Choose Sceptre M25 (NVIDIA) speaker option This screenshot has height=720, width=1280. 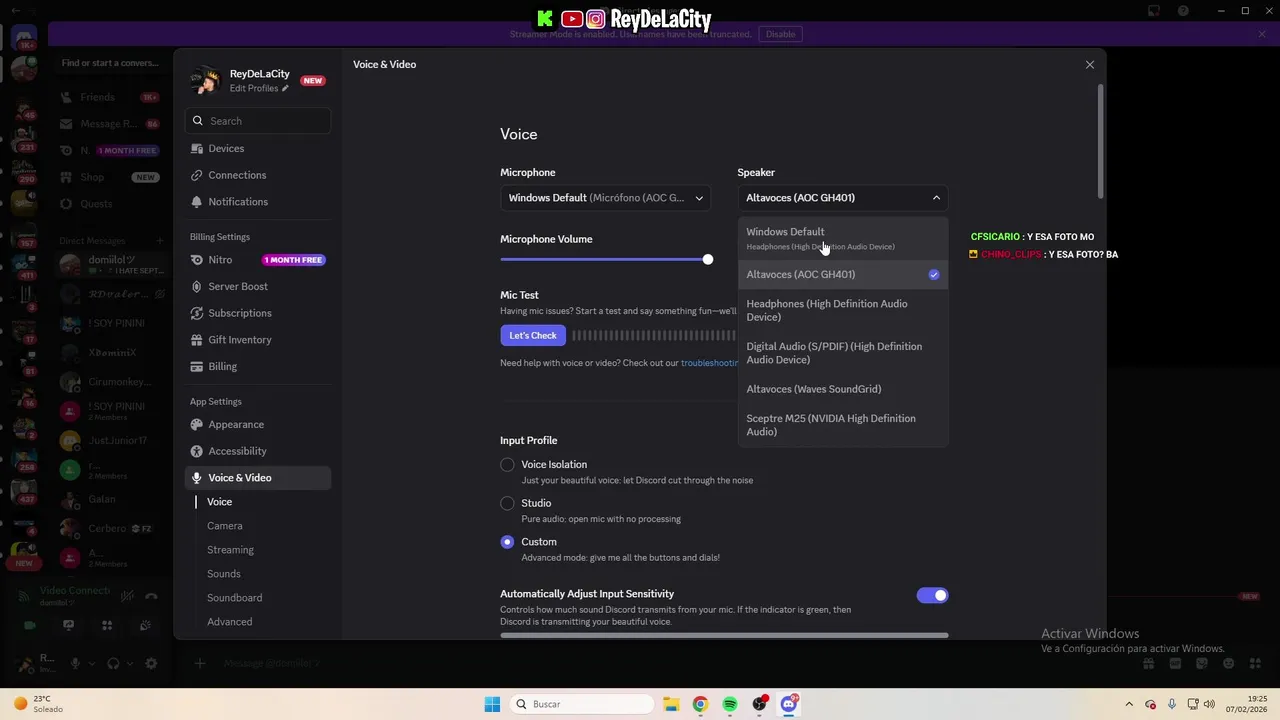(x=843, y=425)
